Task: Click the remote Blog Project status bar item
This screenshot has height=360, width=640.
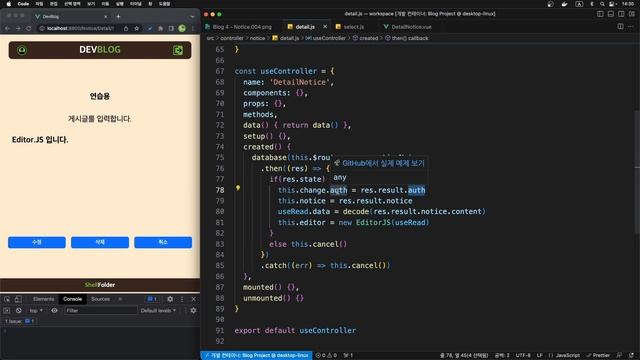Action: pos(256,356)
